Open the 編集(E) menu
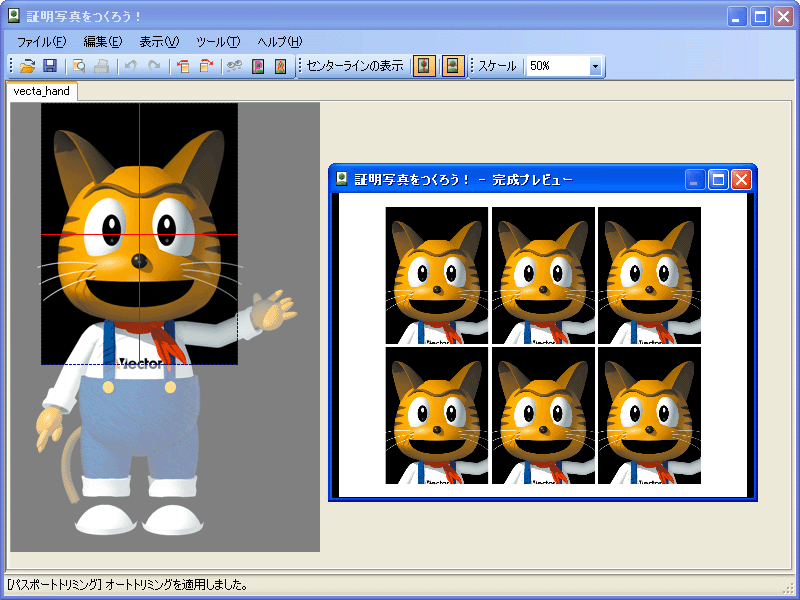 point(103,42)
